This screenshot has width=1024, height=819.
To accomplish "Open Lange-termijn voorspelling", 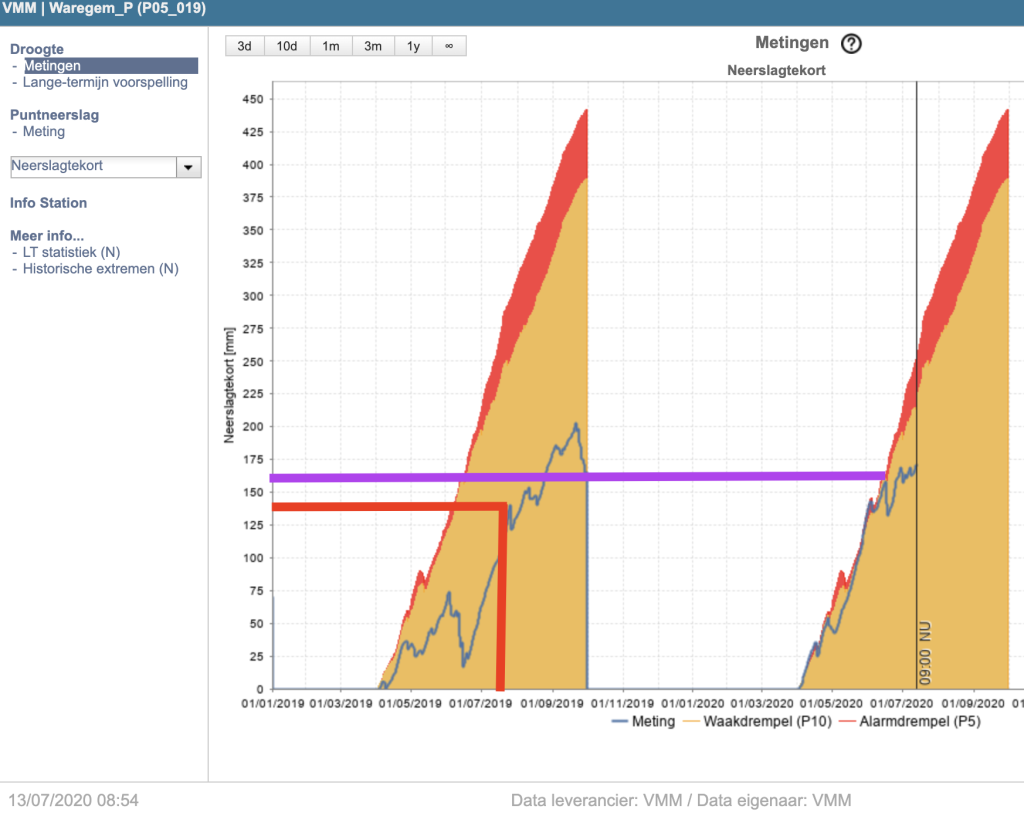I will pos(105,82).
